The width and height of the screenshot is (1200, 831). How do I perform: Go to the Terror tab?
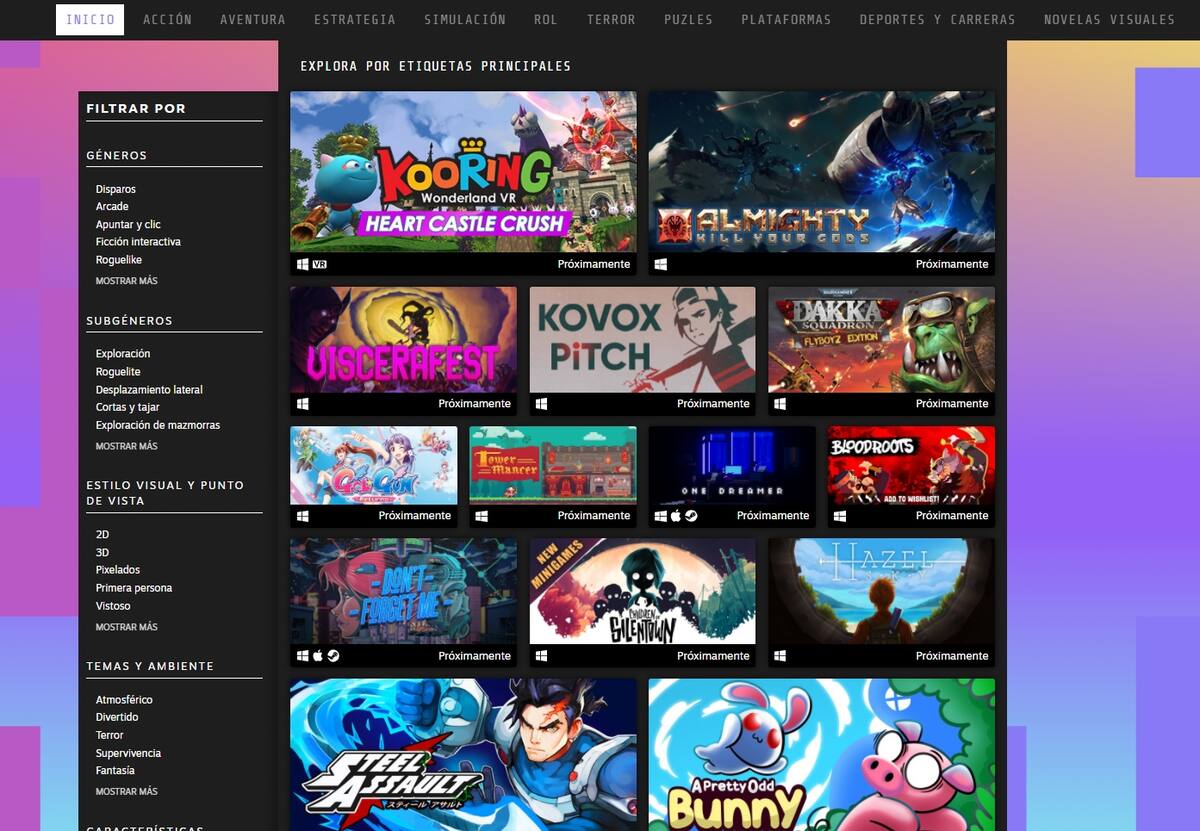point(611,20)
